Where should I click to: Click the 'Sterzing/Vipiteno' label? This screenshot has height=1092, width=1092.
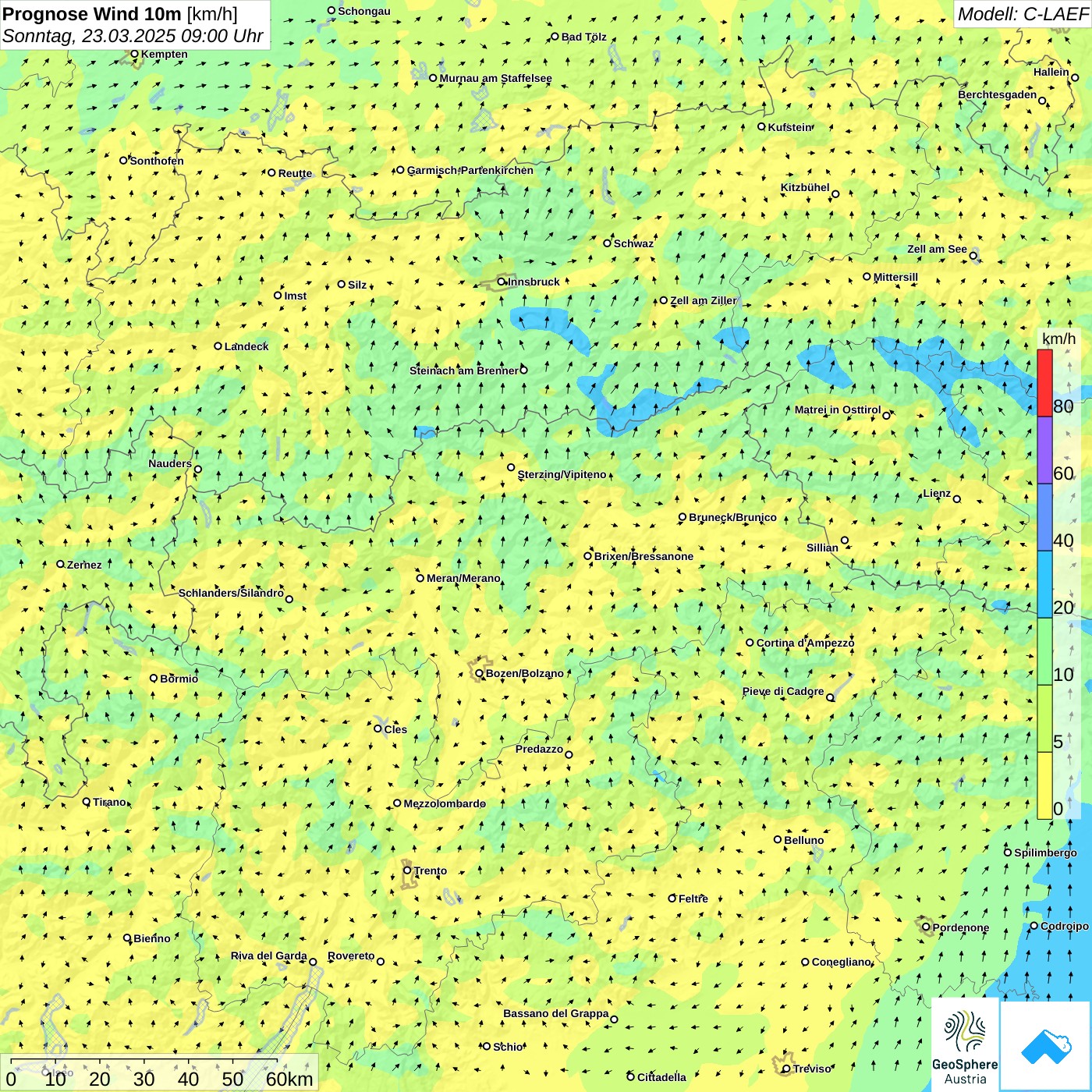coord(562,474)
